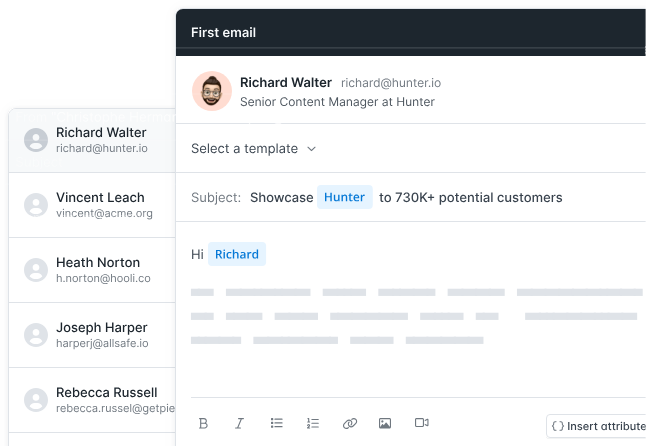This screenshot has height=446, width=646.
Task: Click into the email body placeholder text
Action: click(x=416, y=316)
